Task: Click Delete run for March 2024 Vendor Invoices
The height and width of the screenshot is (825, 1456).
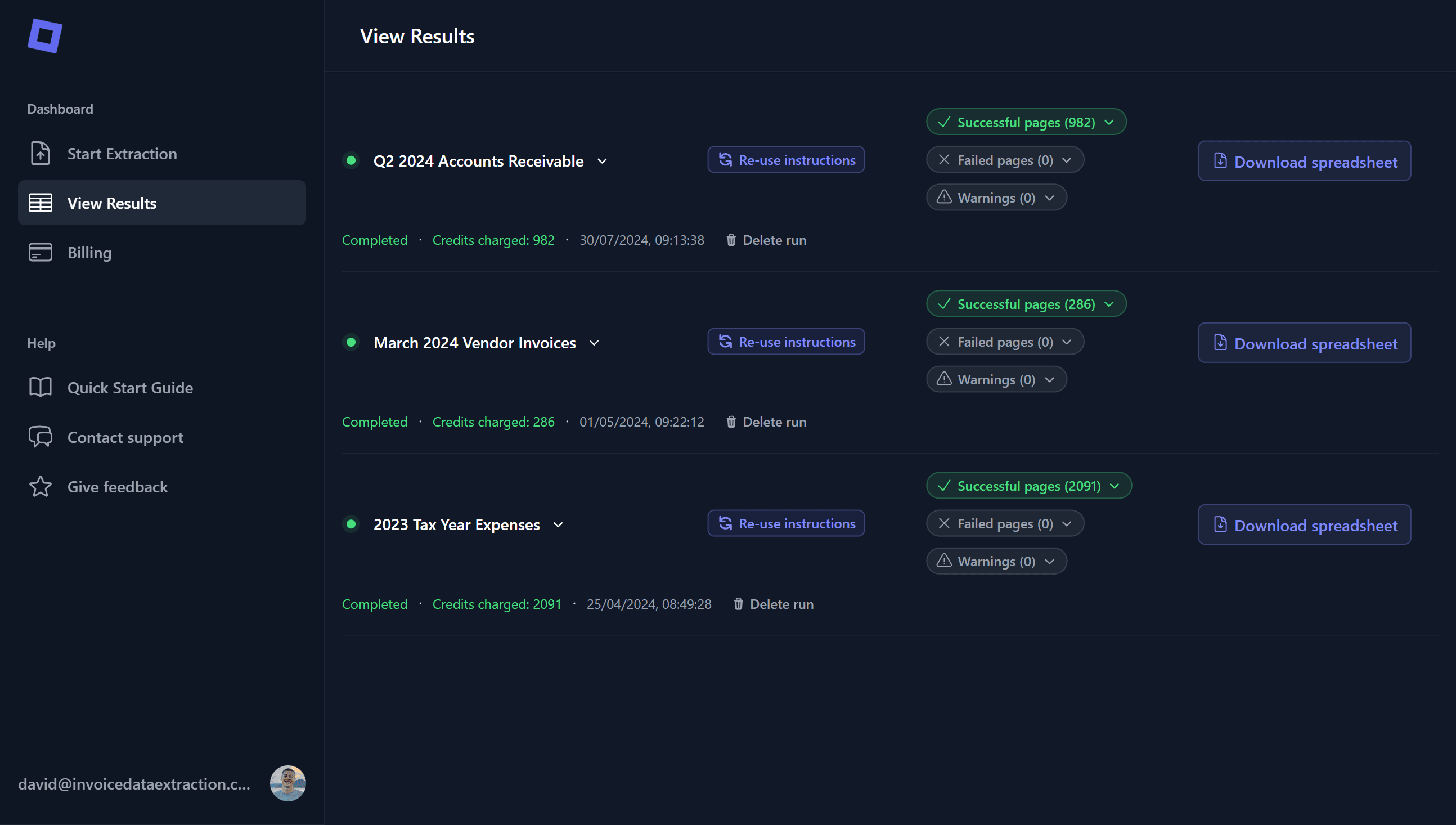Action: coord(766,421)
